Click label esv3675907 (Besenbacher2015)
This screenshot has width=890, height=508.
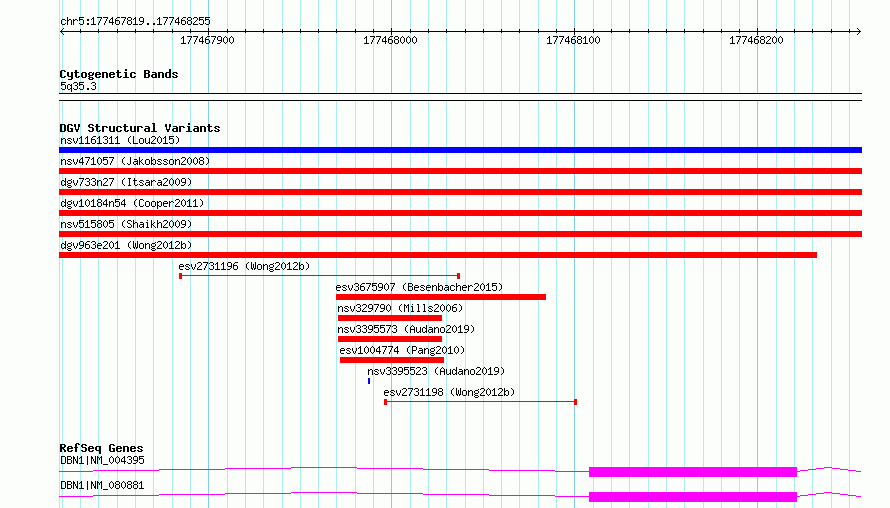[x=419, y=287]
